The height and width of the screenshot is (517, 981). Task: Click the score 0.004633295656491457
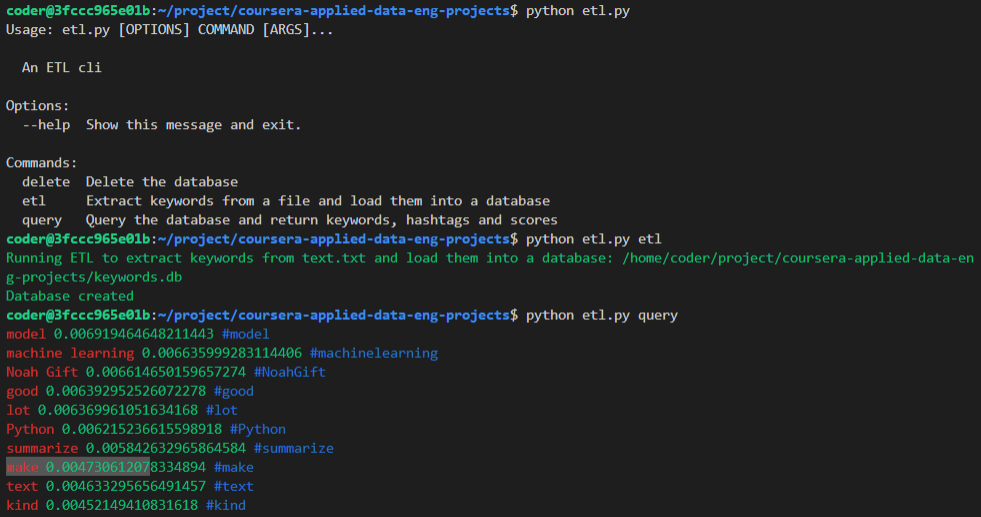click(x=126, y=486)
